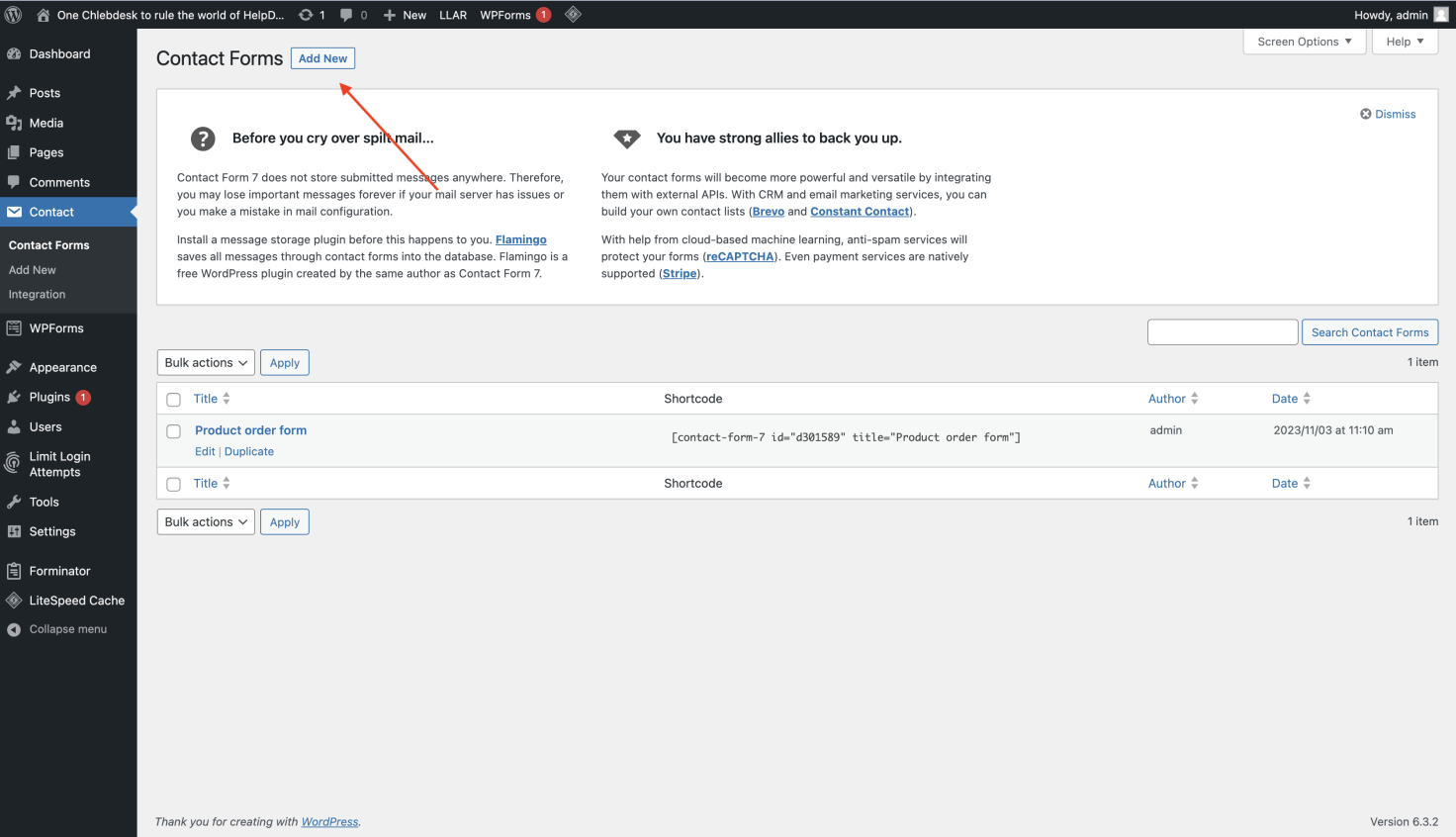Click the Search Contact Forms button

pos(1370,332)
